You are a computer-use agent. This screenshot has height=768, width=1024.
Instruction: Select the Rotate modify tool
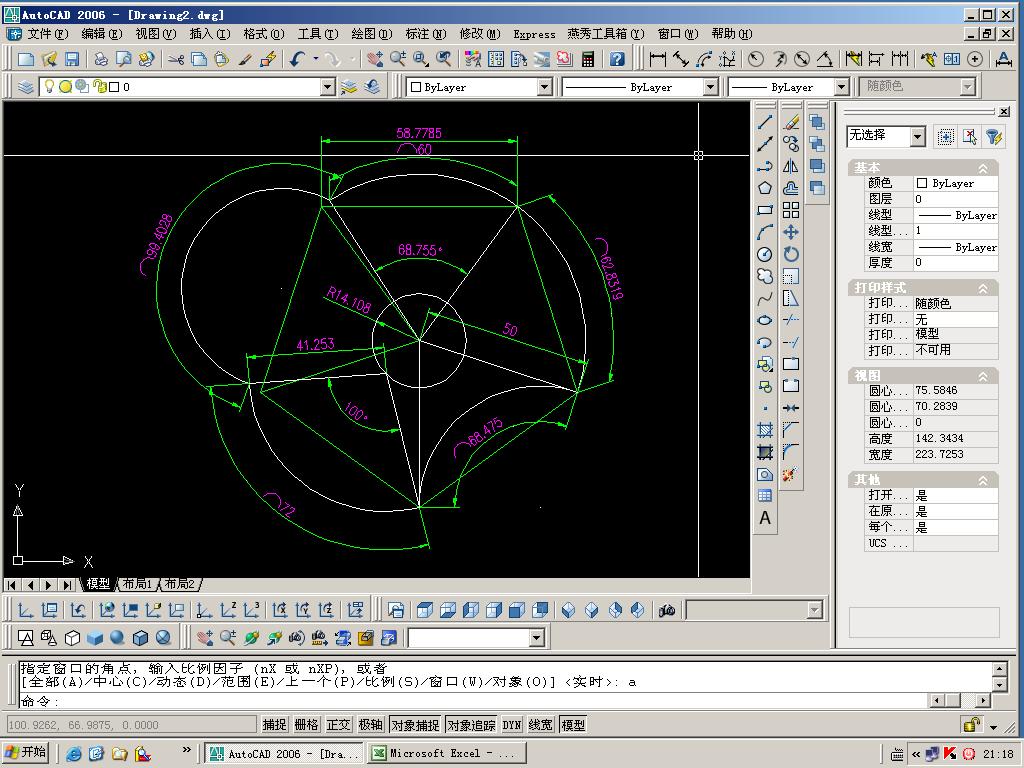point(791,254)
